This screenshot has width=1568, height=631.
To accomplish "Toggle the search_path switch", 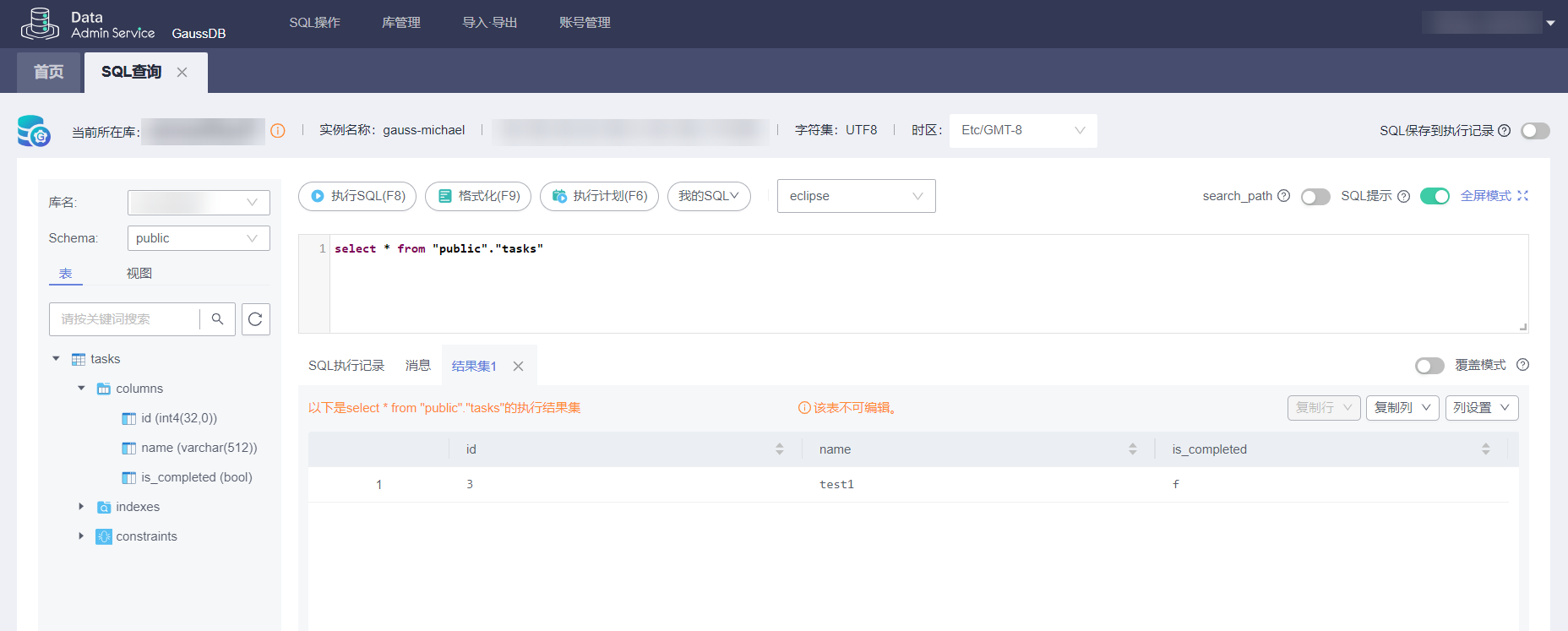I will coord(1315,197).
